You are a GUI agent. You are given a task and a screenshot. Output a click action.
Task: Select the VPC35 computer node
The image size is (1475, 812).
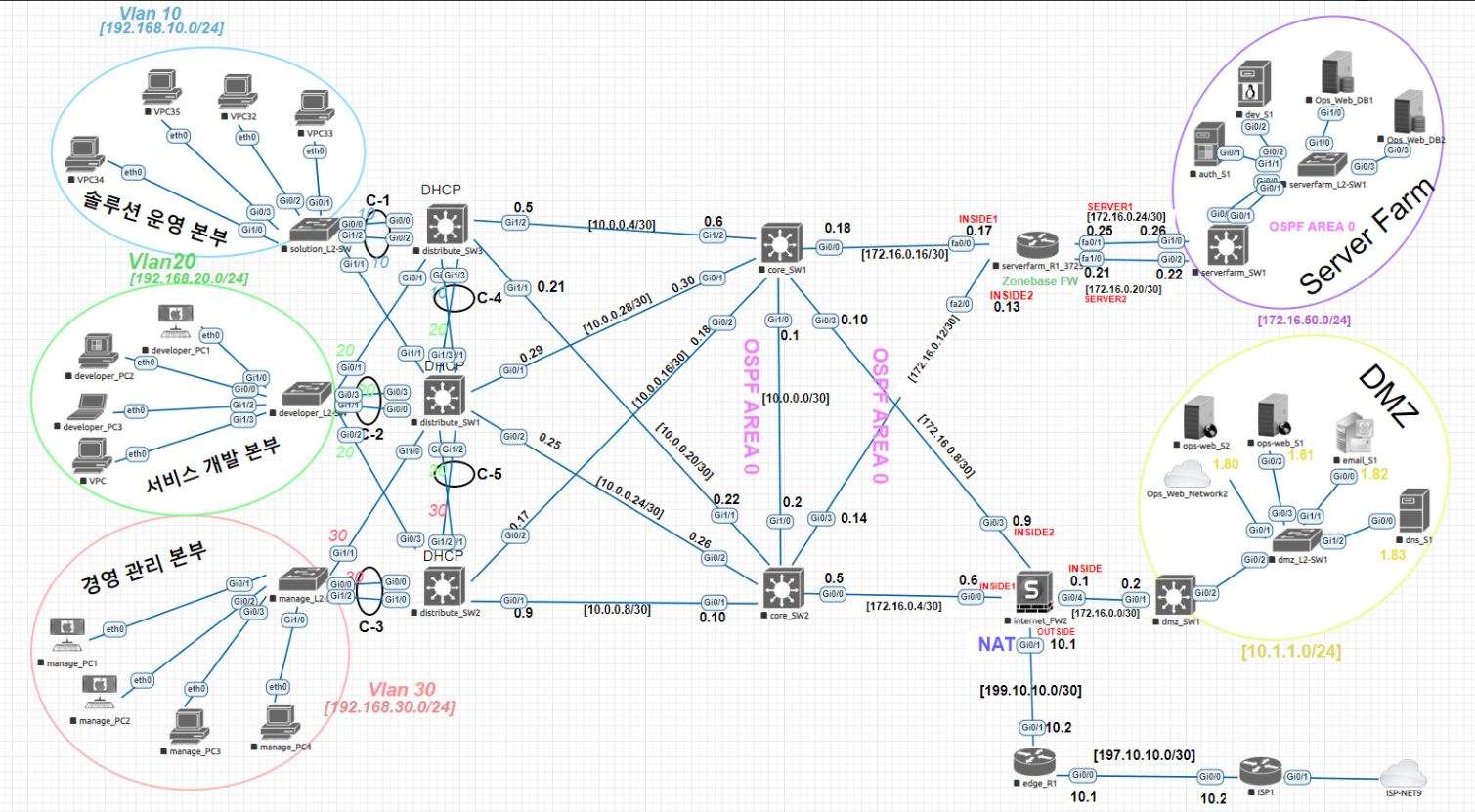[x=161, y=87]
